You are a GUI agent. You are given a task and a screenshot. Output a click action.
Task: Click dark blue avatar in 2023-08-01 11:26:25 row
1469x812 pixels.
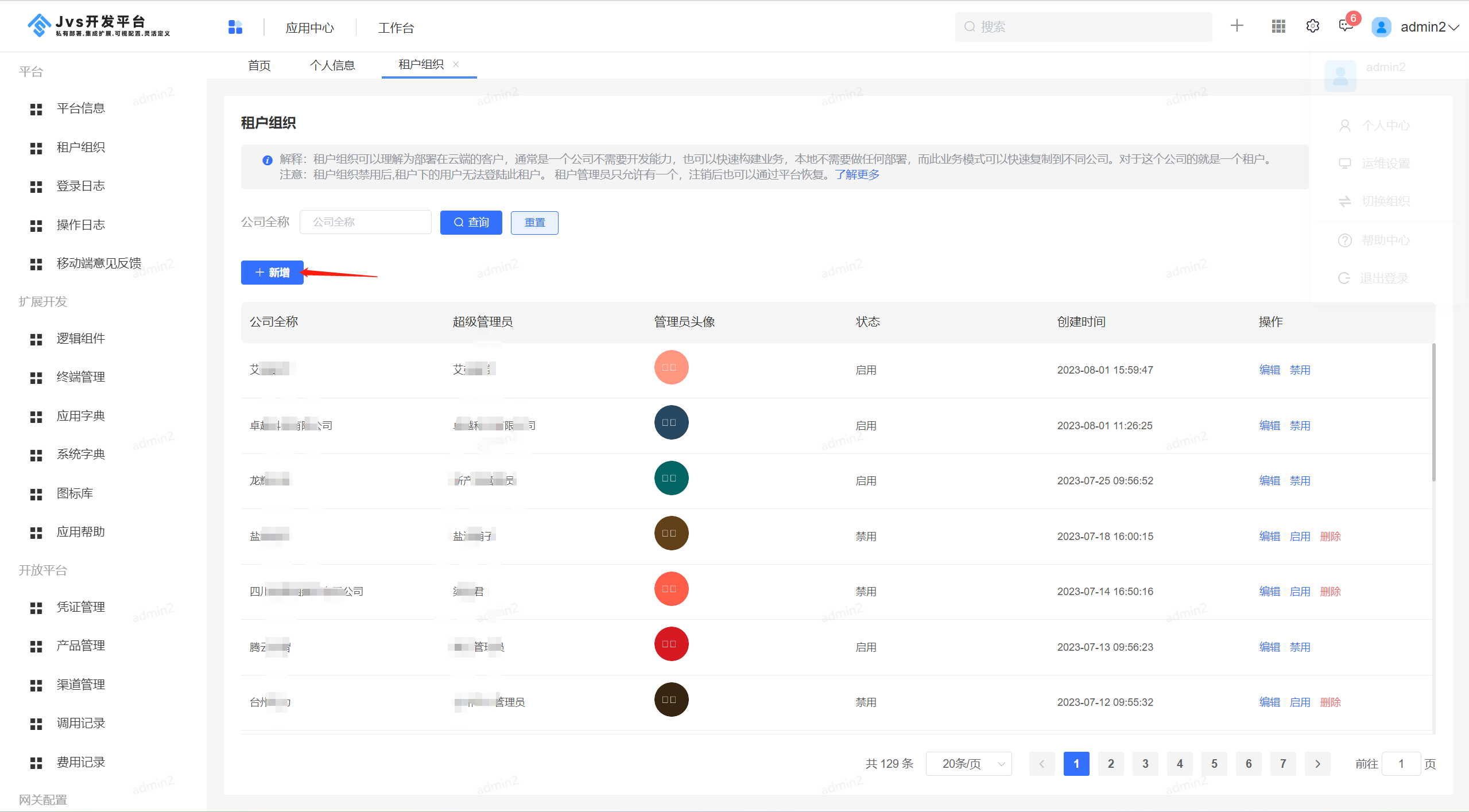click(672, 422)
